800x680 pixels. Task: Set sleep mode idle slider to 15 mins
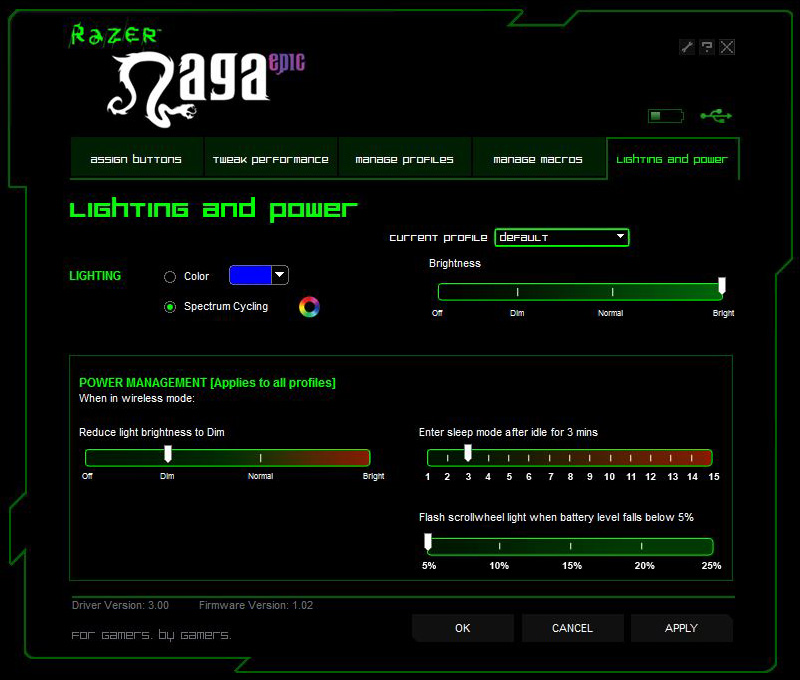click(x=710, y=458)
